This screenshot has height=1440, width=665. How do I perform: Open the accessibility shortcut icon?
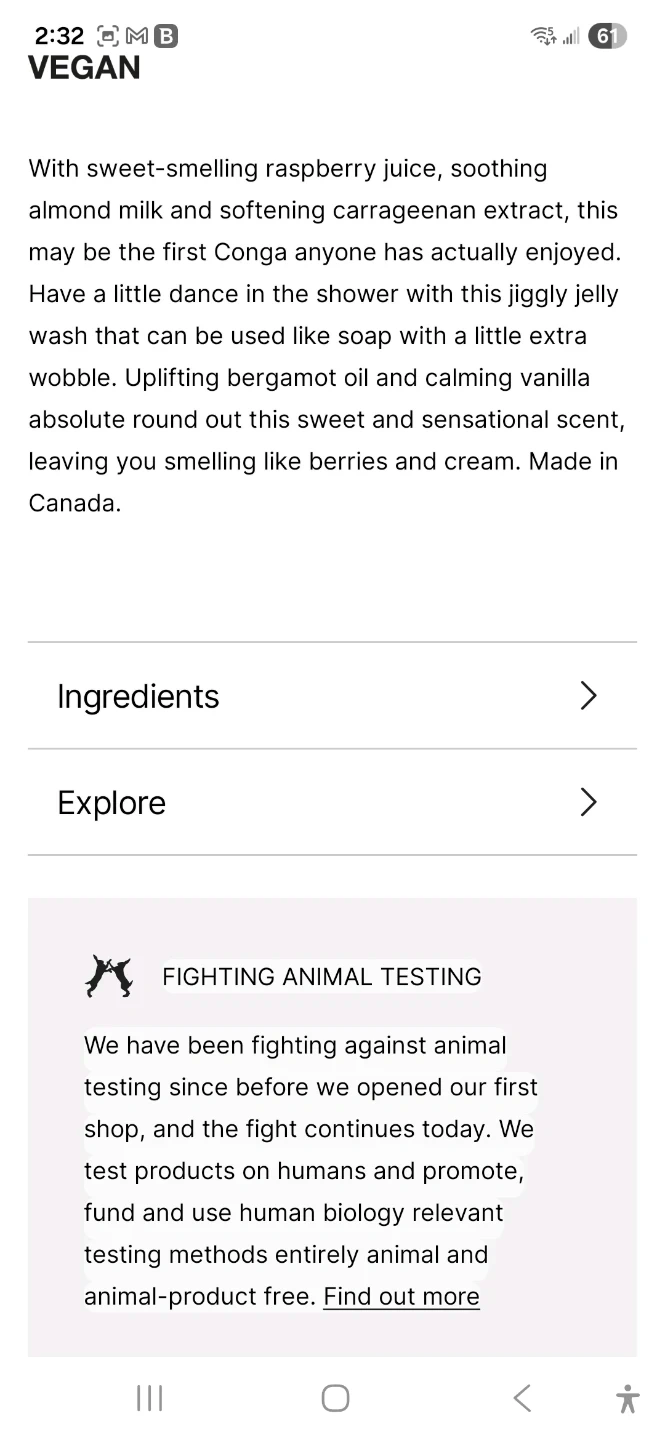pos(628,1398)
